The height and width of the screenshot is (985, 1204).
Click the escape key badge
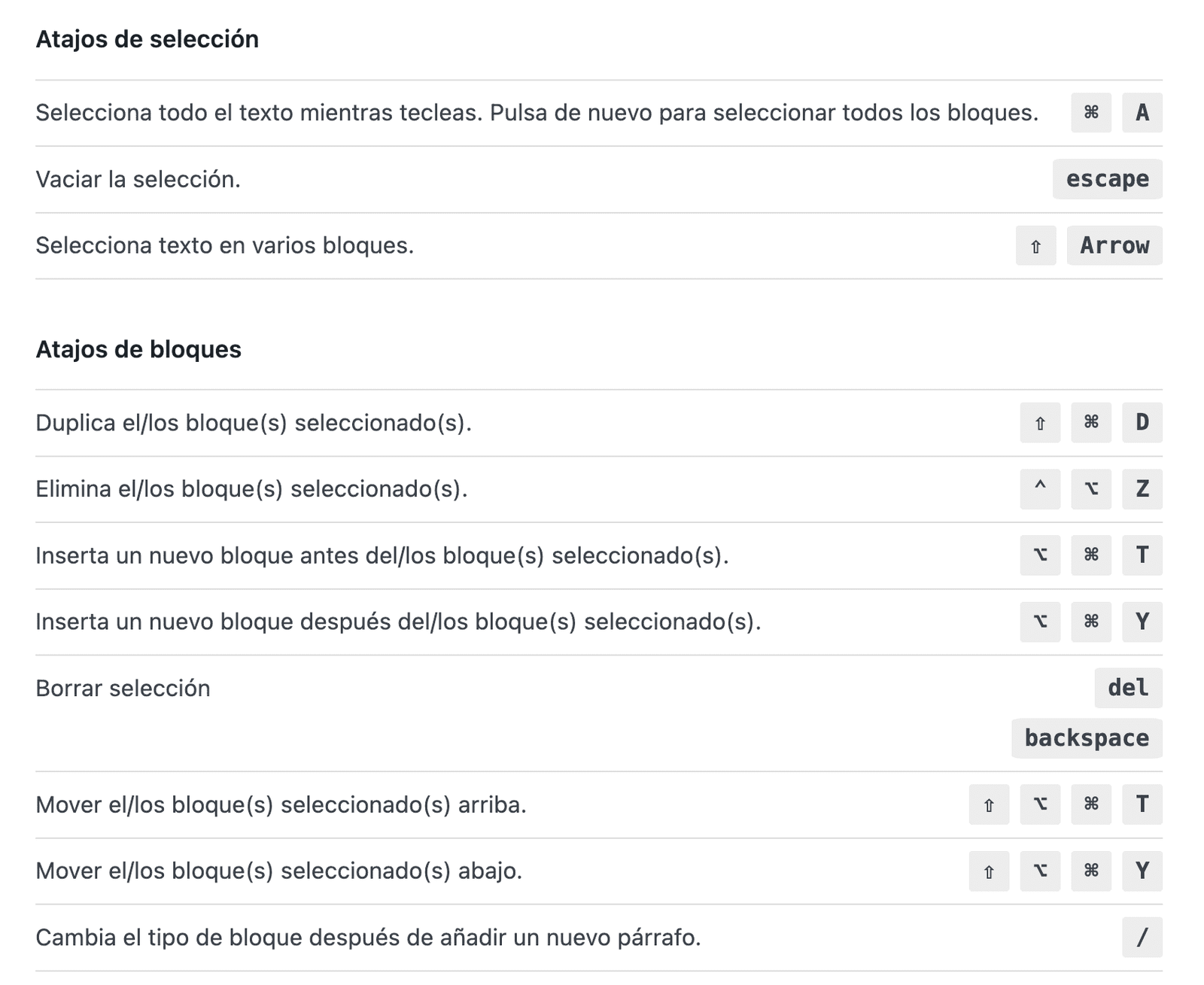click(1107, 179)
